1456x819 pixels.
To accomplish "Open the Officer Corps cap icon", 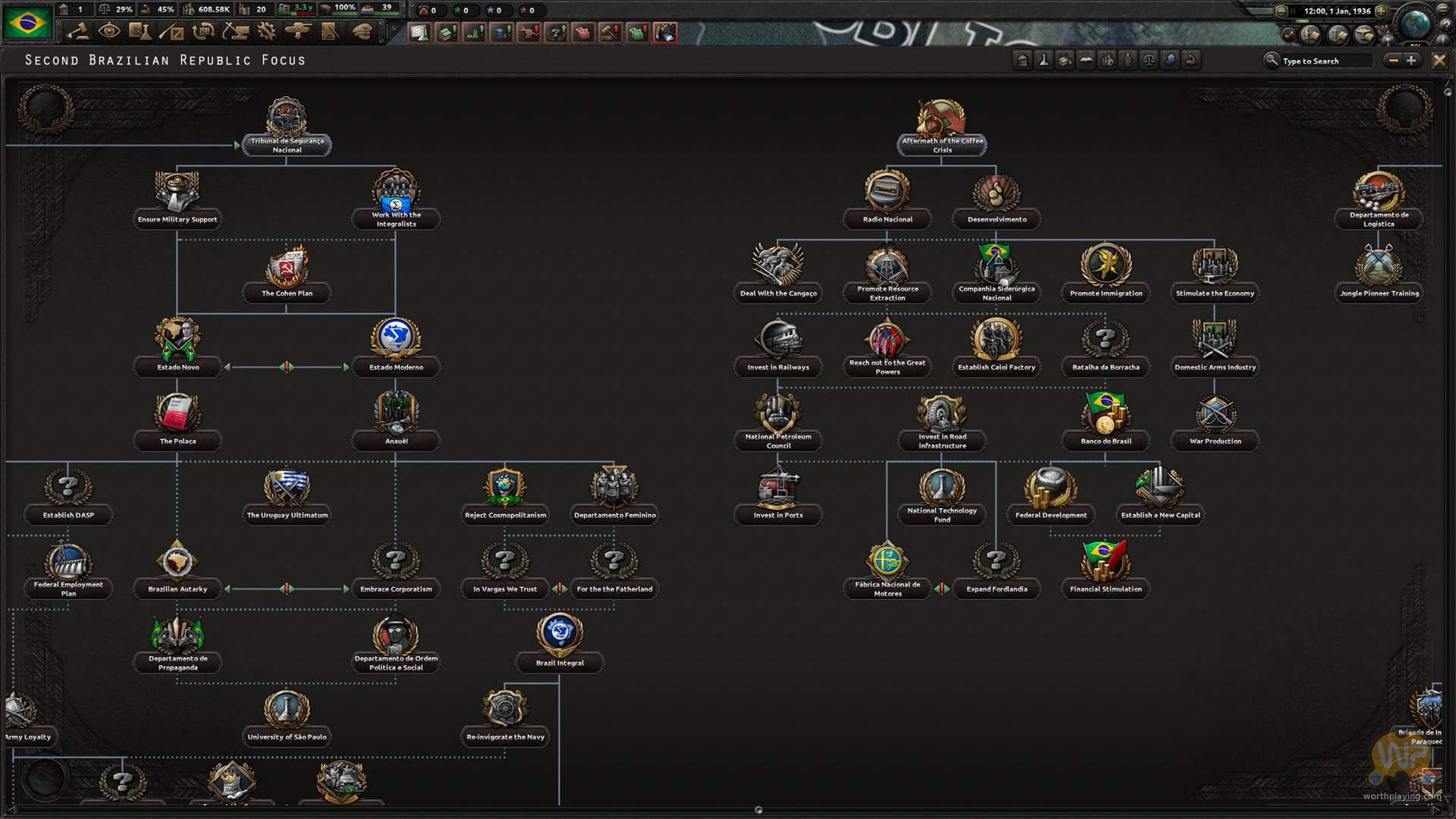I will pos(362,32).
